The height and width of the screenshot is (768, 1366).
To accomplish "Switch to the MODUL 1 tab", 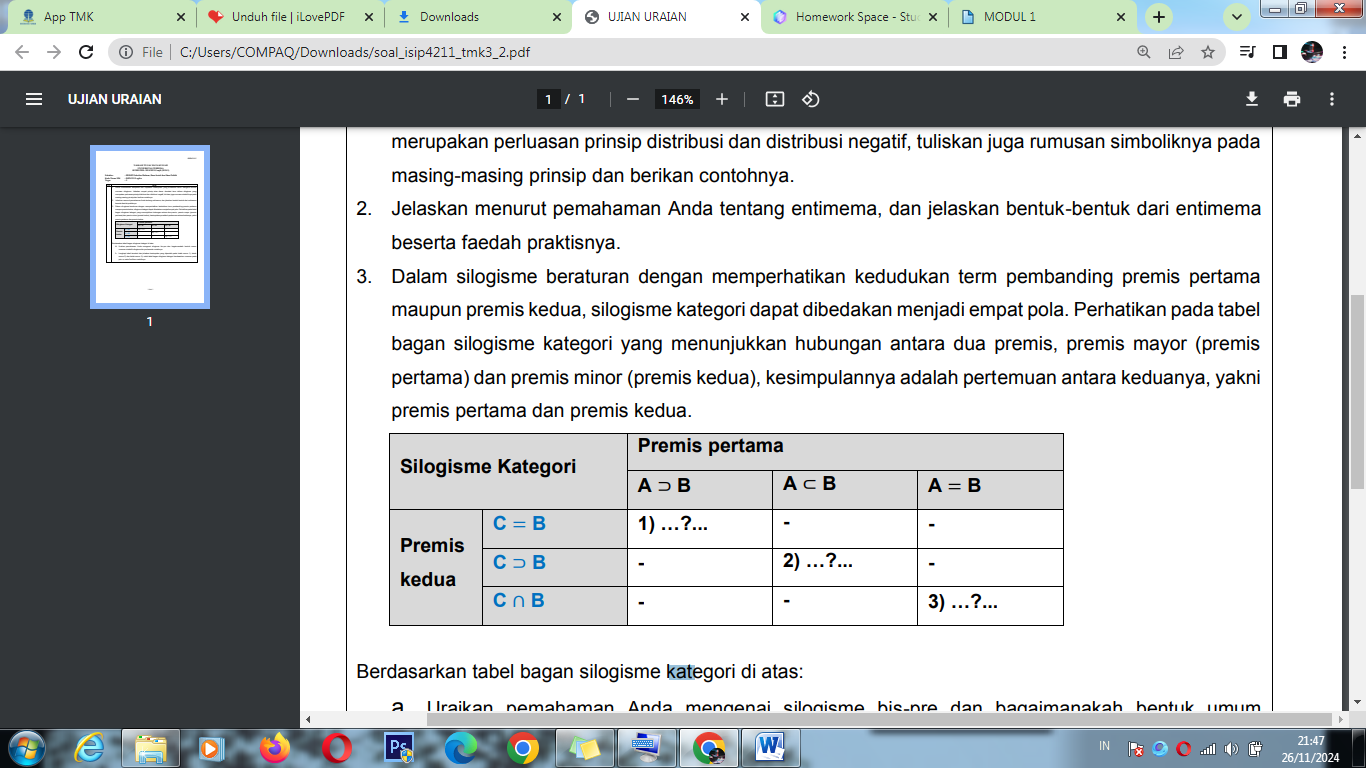I will 1042,17.
